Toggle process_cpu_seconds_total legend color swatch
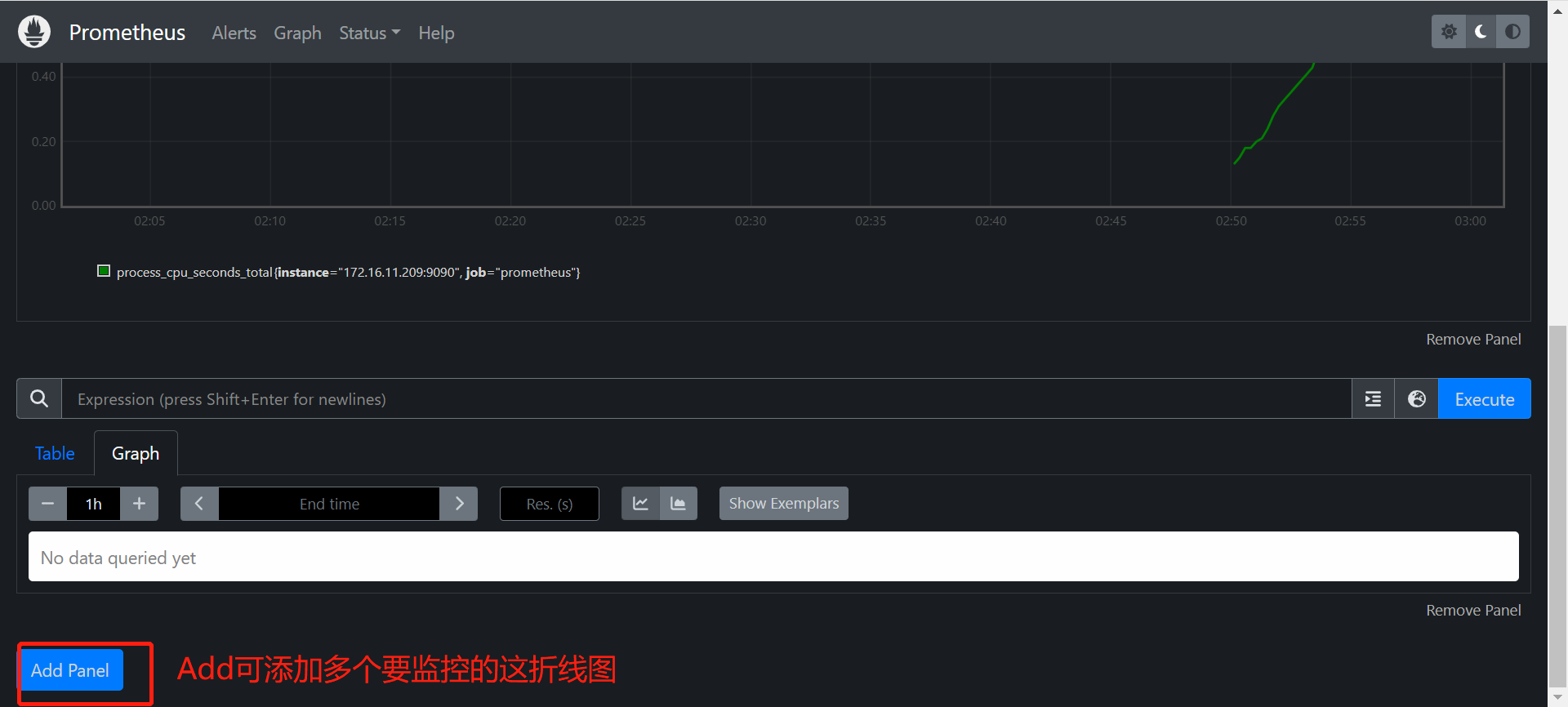The height and width of the screenshot is (707, 1568). [x=104, y=271]
